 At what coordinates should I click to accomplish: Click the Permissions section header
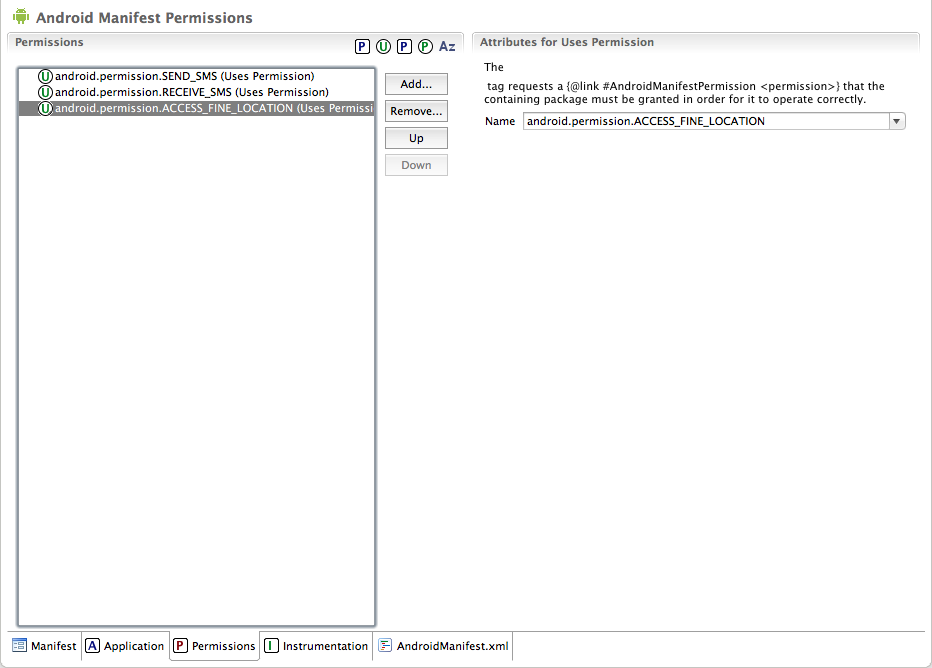point(49,42)
